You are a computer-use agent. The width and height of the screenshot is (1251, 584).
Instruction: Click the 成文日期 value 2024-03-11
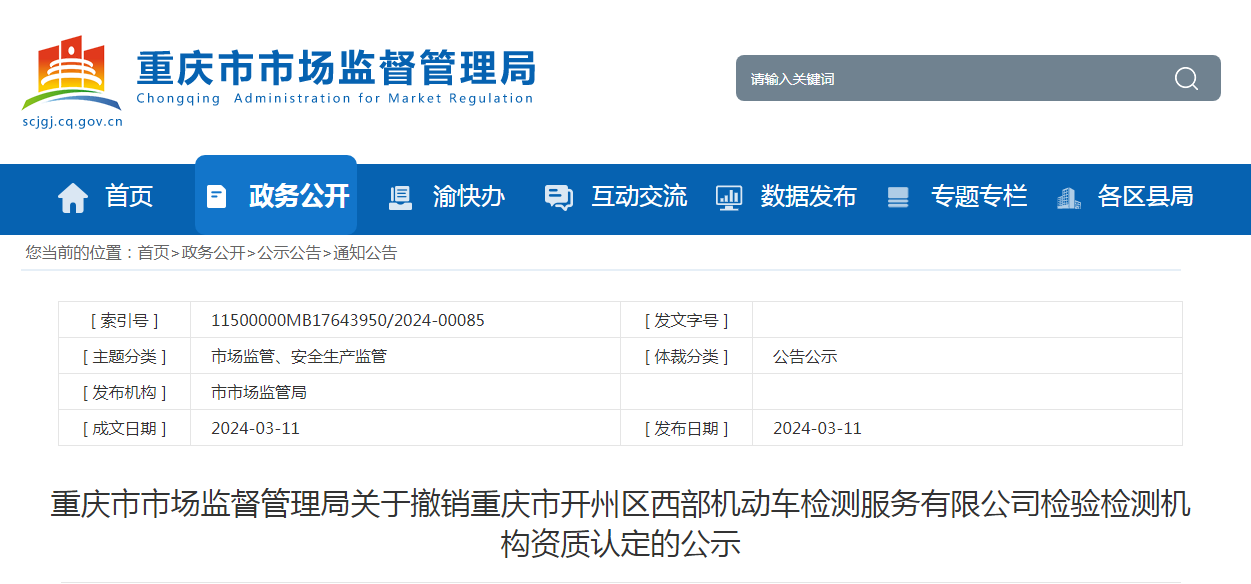255,428
